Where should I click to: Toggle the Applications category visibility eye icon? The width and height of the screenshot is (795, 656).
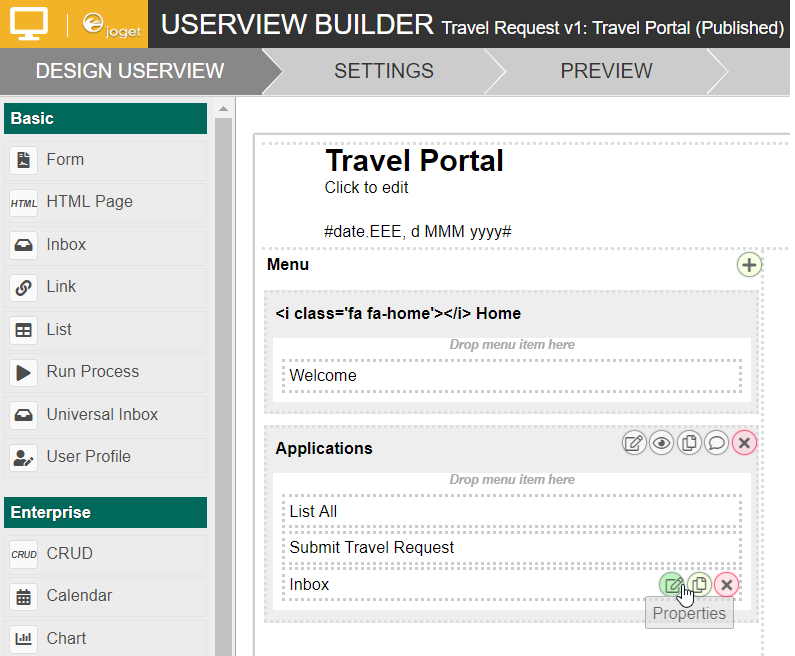click(661, 443)
